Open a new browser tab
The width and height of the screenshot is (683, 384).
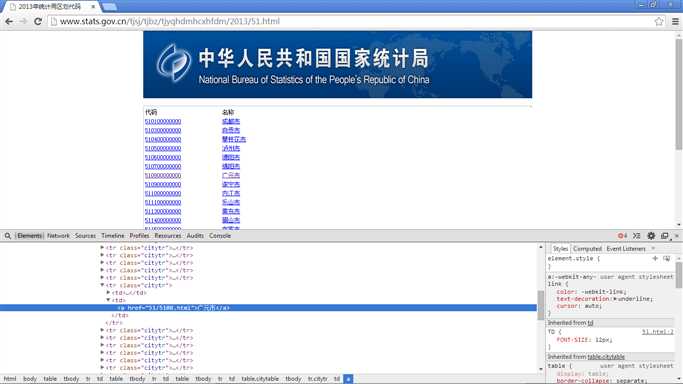[x=109, y=7]
